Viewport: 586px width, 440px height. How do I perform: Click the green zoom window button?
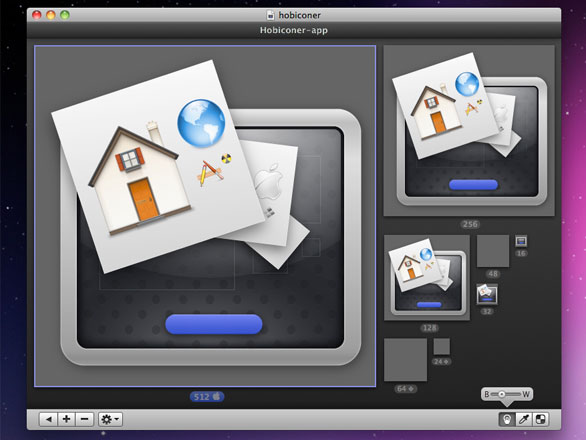click(65, 15)
